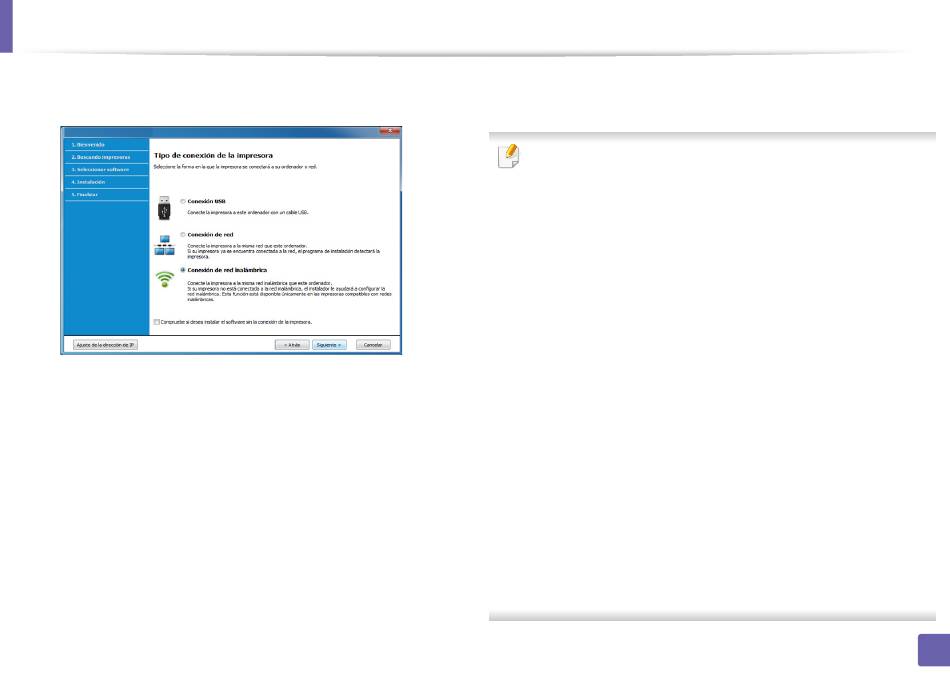Select the Conexión de red inalámbrica radio button
Viewport: 950px width, 674px height.
183,270
